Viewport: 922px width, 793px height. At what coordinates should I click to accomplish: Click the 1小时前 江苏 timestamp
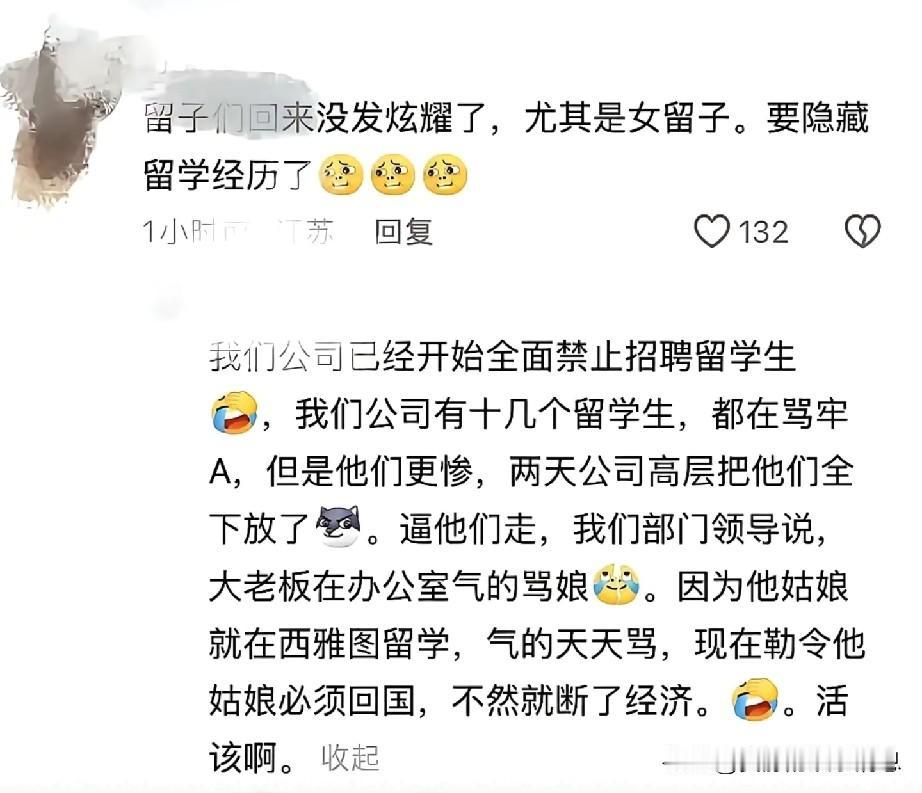tap(238, 232)
